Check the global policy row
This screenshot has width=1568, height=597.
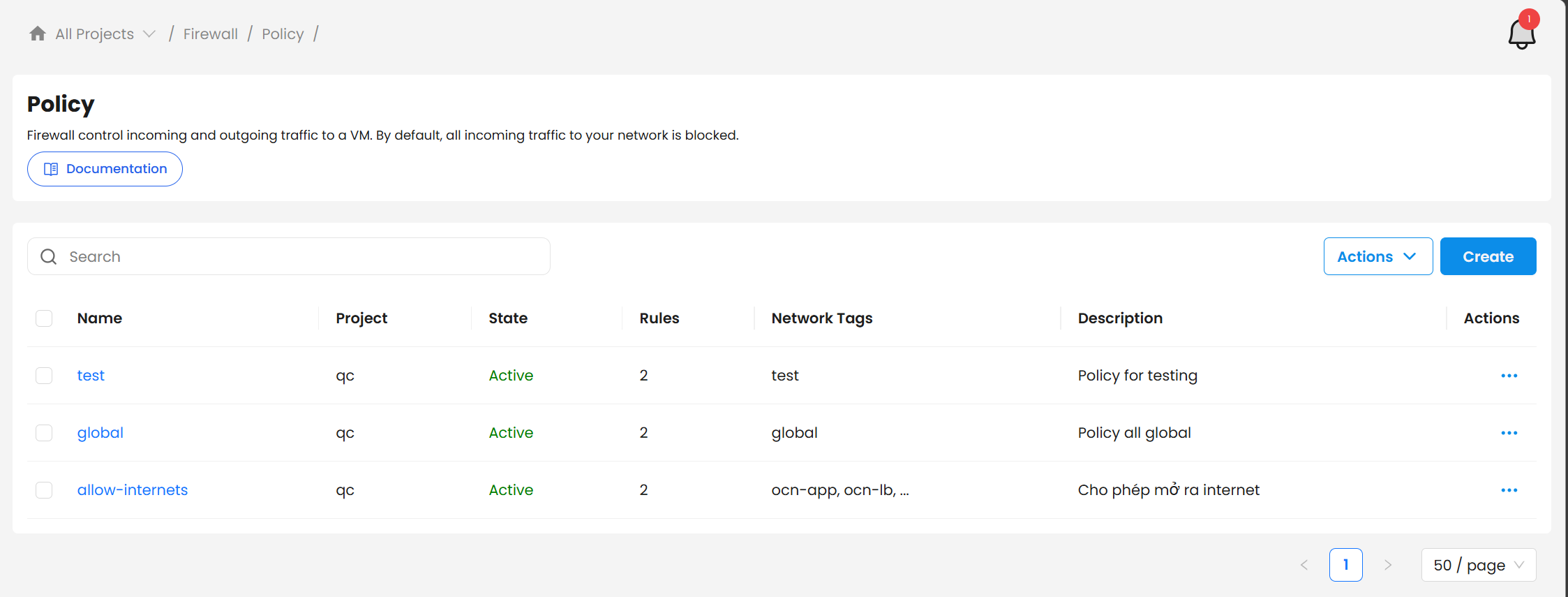pyautogui.click(x=44, y=433)
